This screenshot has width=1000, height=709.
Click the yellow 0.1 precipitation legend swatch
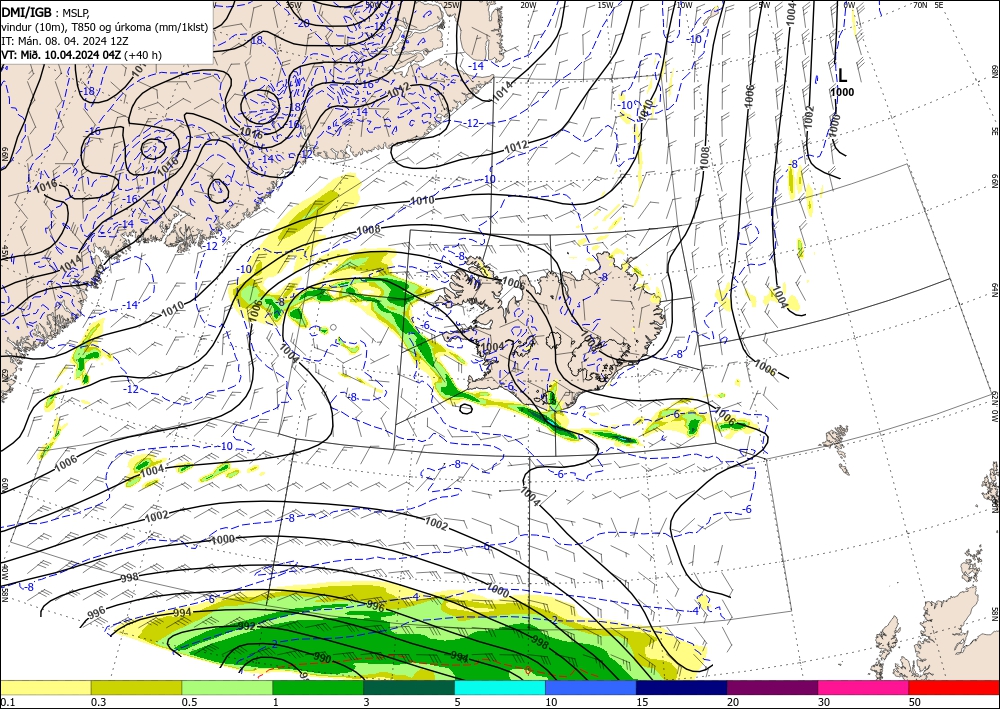point(45,687)
